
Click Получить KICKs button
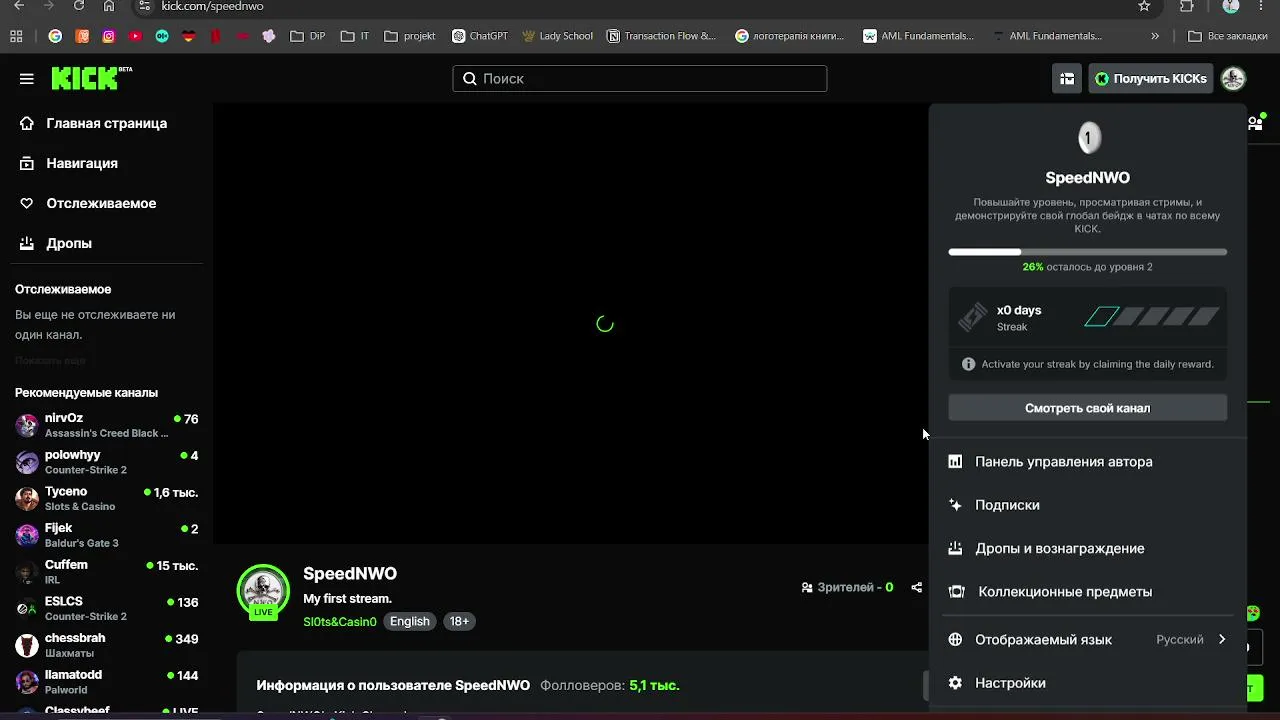[1151, 79]
